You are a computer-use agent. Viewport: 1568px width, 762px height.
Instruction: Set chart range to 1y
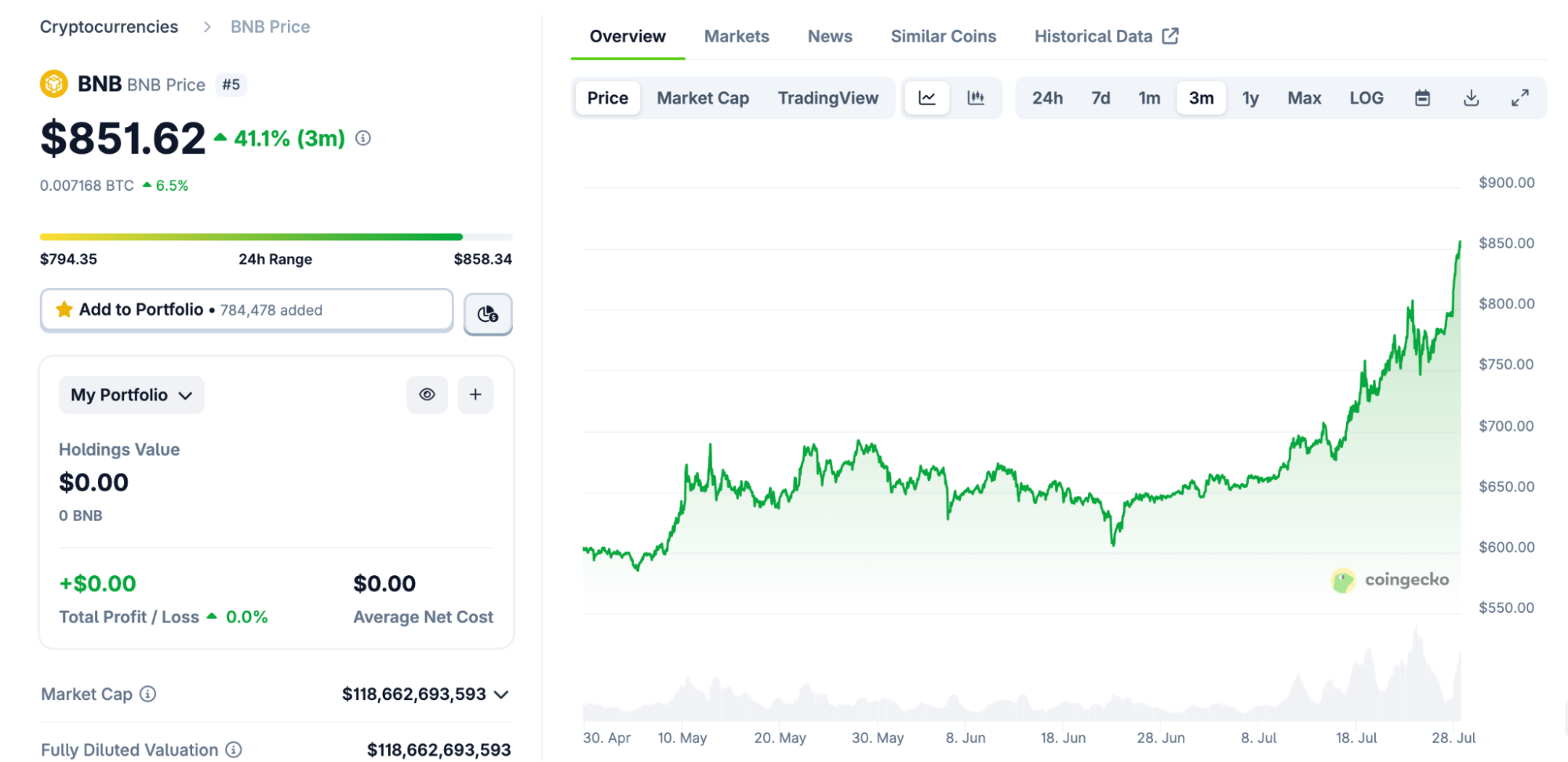tap(1250, 98)
